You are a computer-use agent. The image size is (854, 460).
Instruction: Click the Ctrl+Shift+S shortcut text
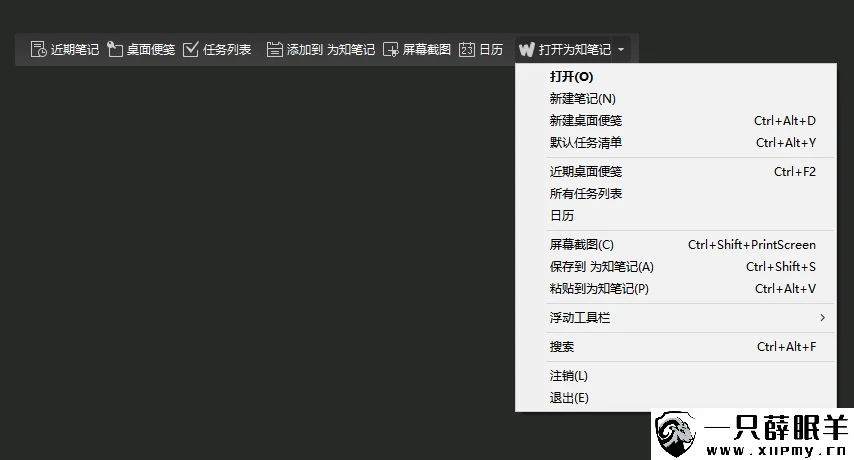781,266
